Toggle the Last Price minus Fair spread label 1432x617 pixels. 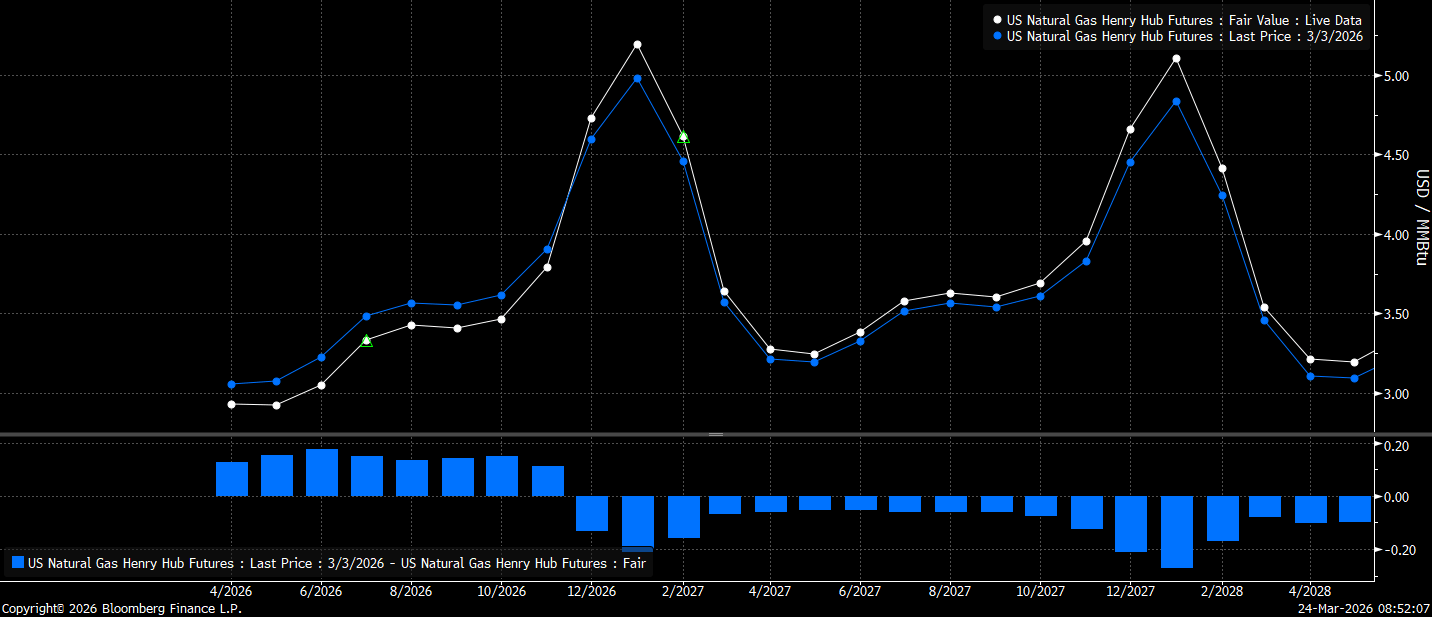coord(337,563)
